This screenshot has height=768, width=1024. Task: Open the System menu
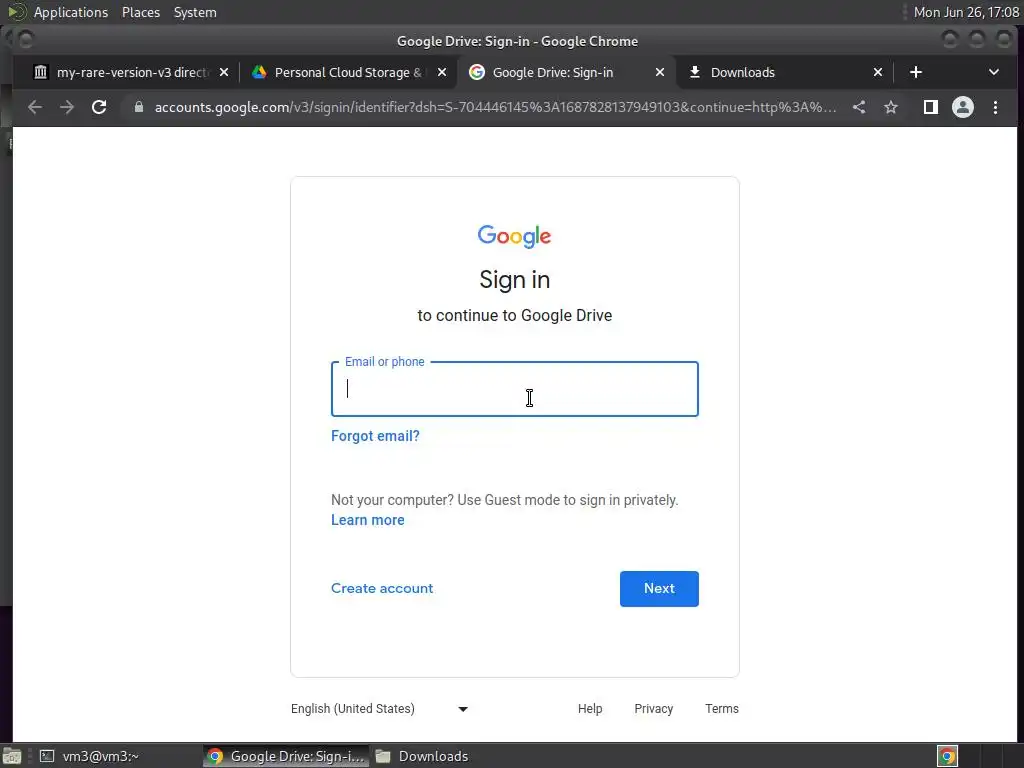[x=195, y=12]
